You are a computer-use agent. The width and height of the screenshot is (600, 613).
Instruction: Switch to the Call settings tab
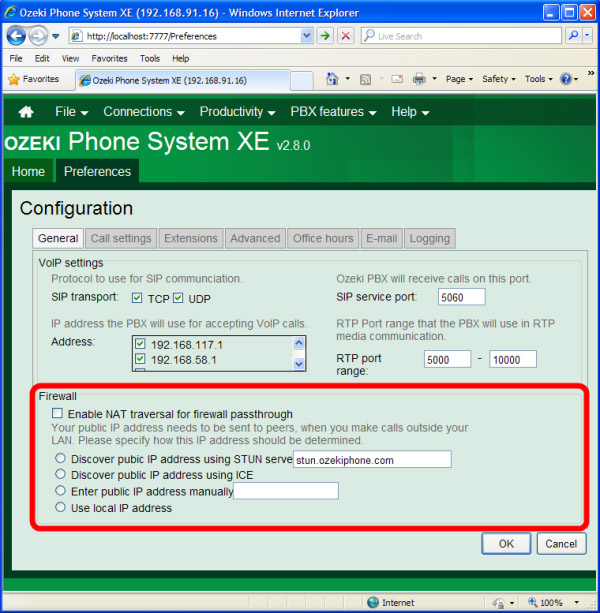click(121, 238)
